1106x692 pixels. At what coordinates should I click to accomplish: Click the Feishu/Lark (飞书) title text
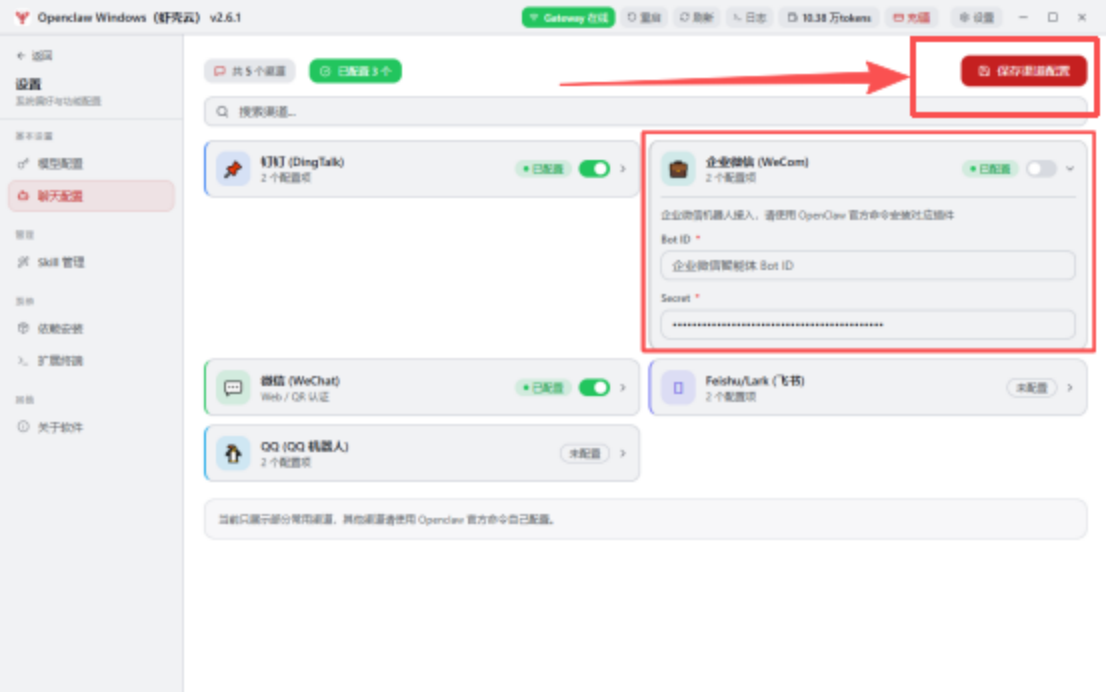[755, 381]
